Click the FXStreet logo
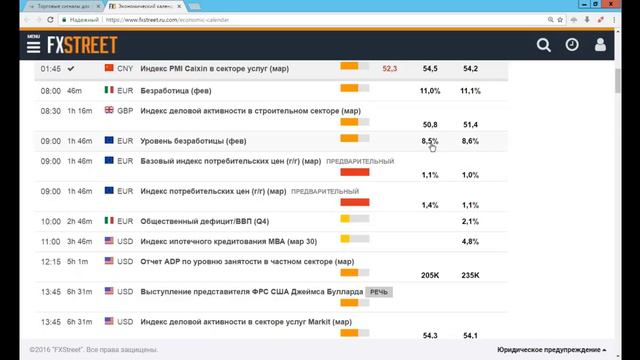This screenshot has height=360, width=640. (82, 45)
